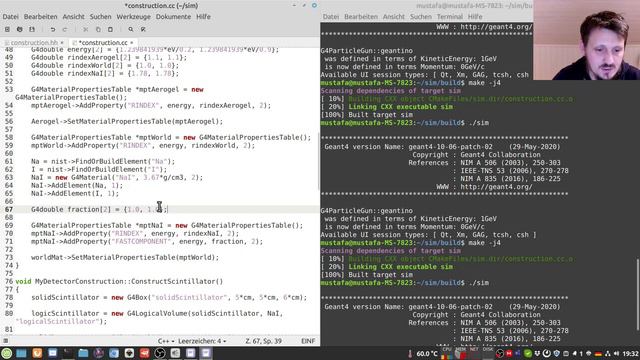Select the *construction.cc tab

tap(103, 42)
